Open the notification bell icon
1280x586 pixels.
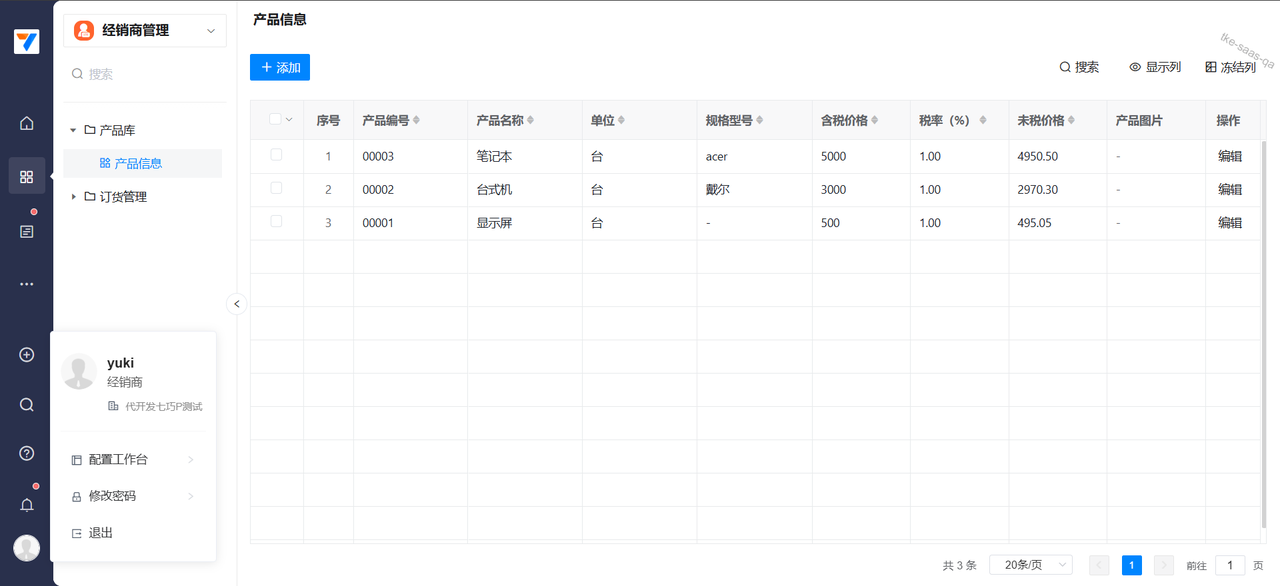coord(27,505)
